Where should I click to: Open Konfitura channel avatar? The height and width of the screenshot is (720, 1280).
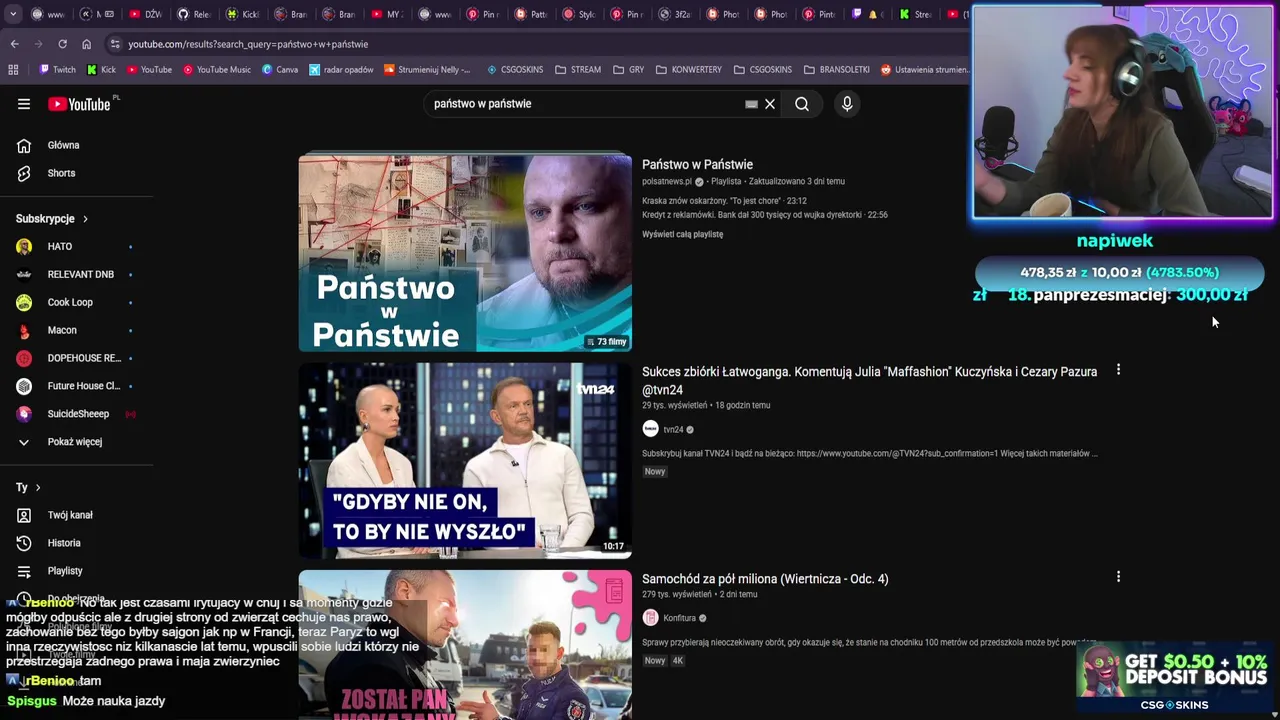[x=650, y=618]
